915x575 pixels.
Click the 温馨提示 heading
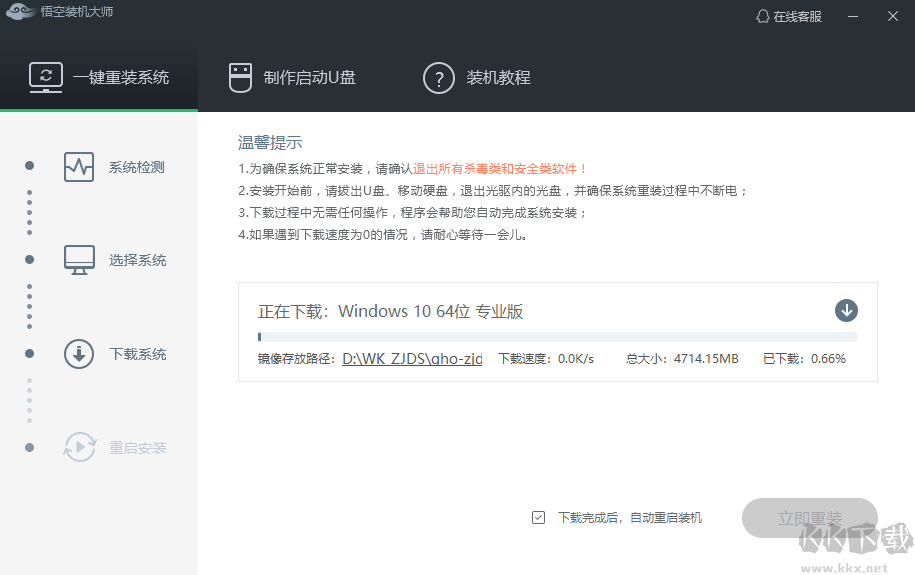click(x=270, y=142)
